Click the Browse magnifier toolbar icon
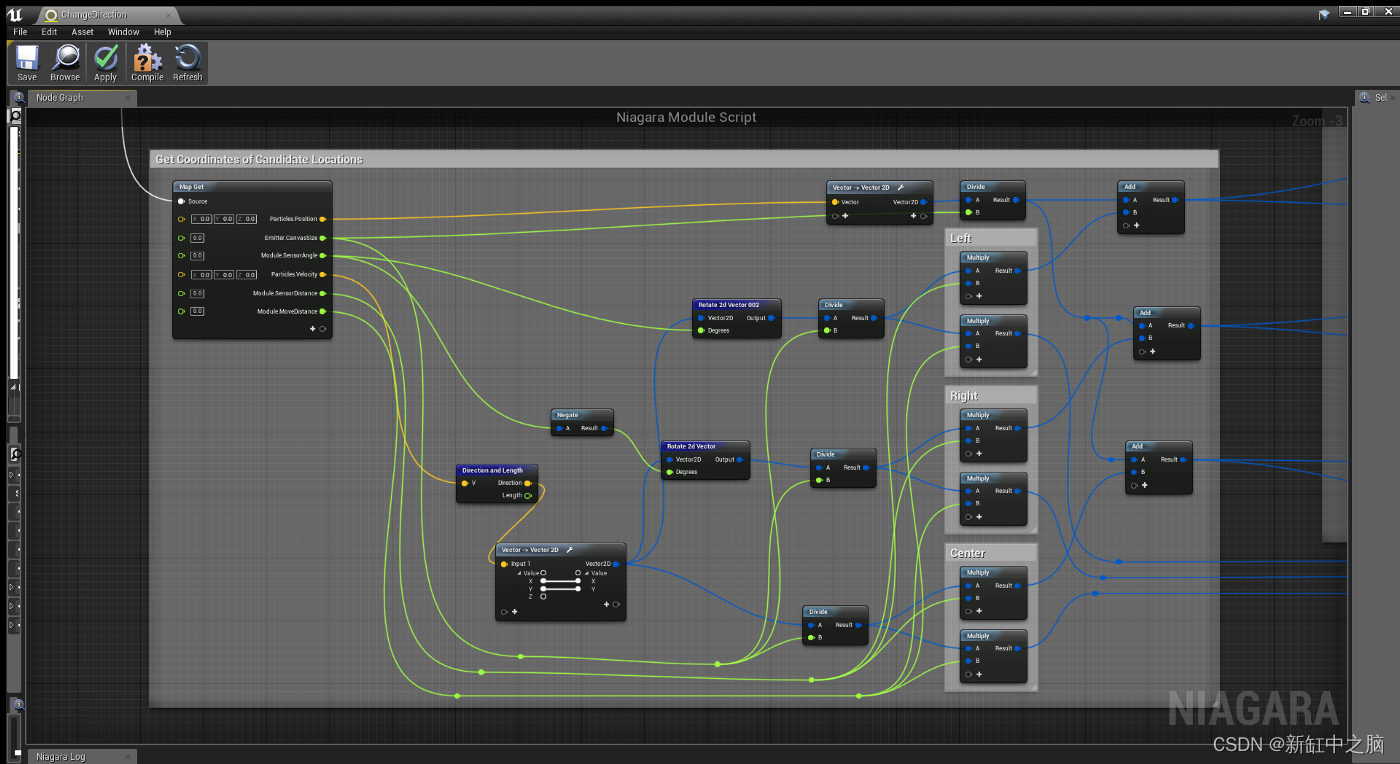This screenshot has width=1400, height=764. 65,62
